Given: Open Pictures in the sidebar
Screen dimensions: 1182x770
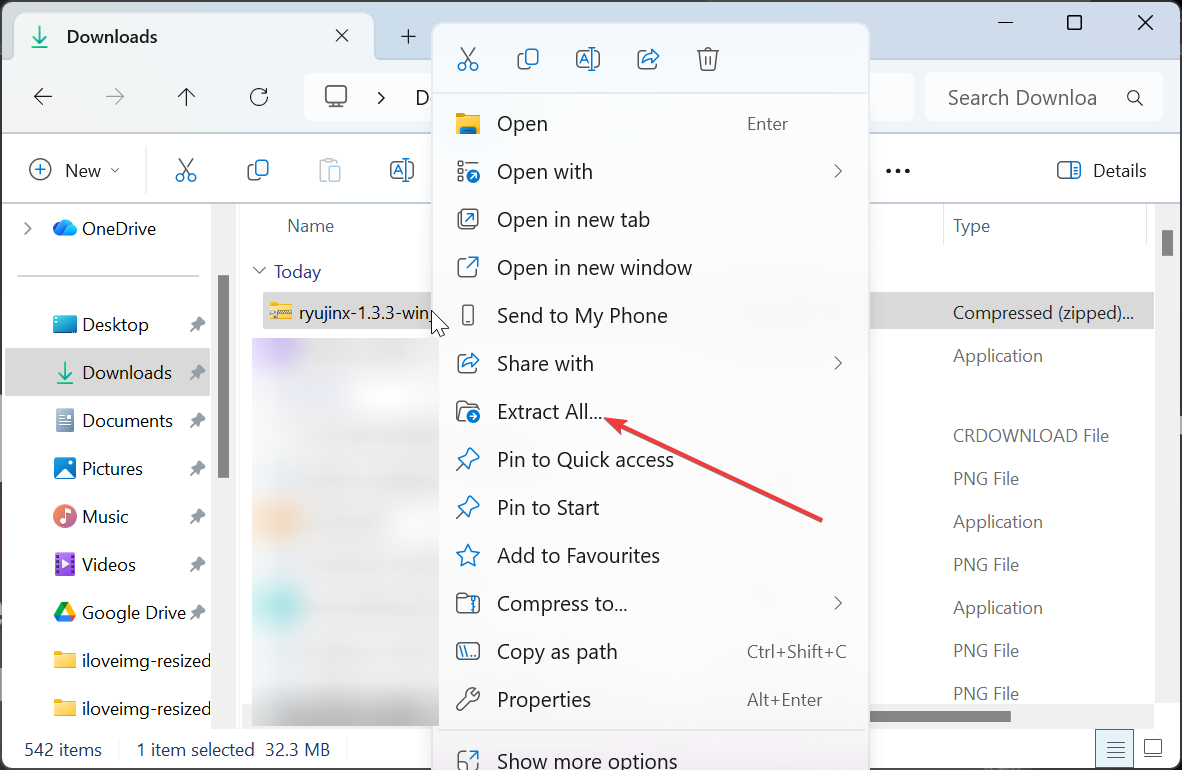Looking at the screenshot, I should click(x=107, y=468).
